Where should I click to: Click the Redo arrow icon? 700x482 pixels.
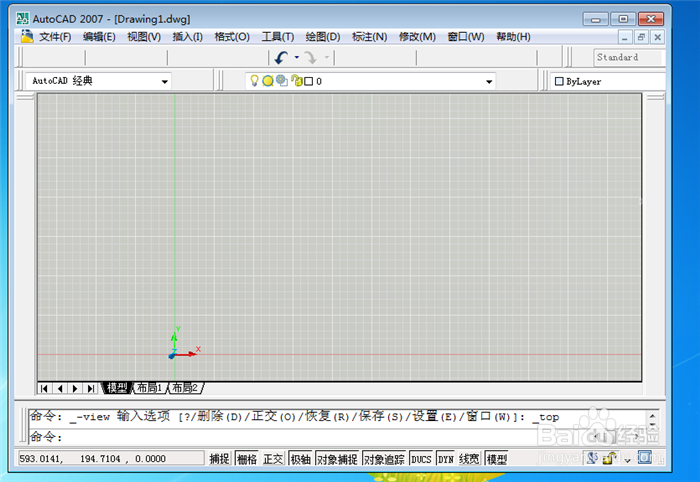310,58
